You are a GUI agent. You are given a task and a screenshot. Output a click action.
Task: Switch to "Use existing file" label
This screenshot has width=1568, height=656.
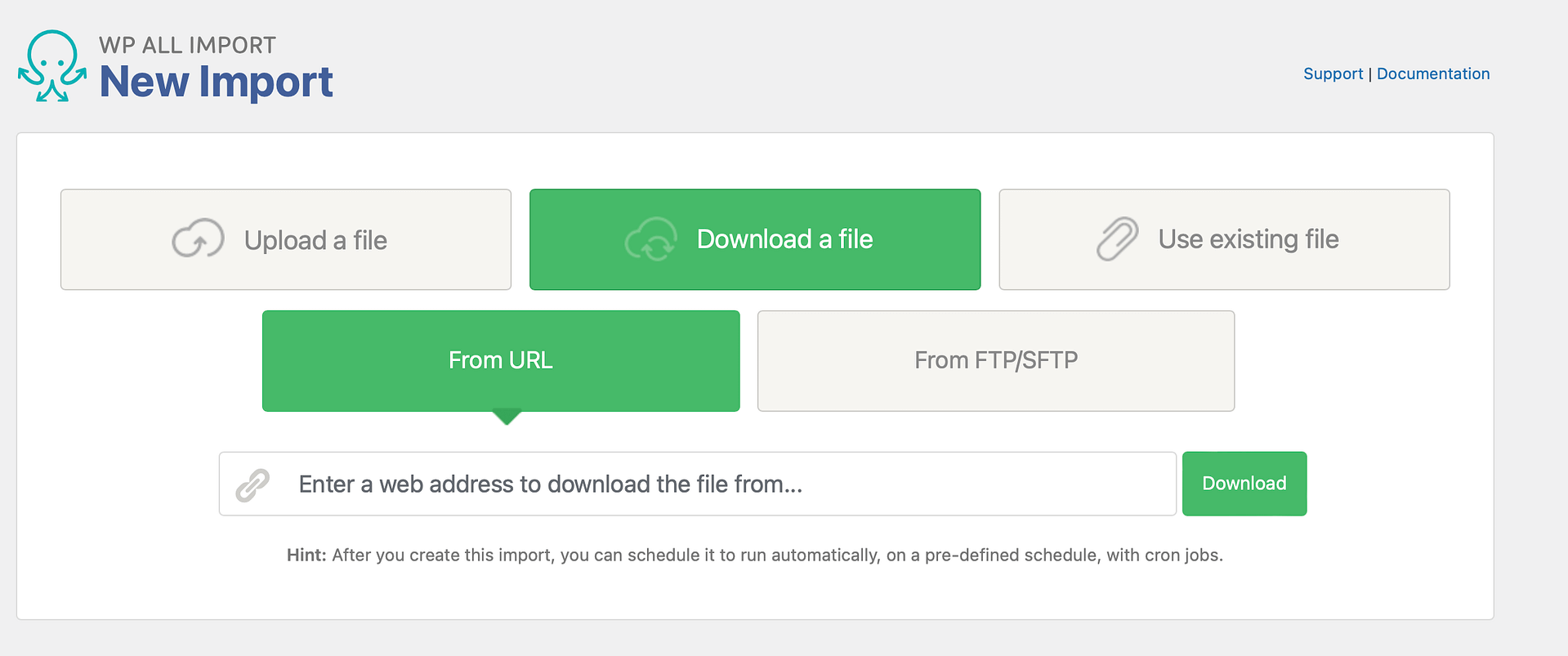tap(1248, 239)
